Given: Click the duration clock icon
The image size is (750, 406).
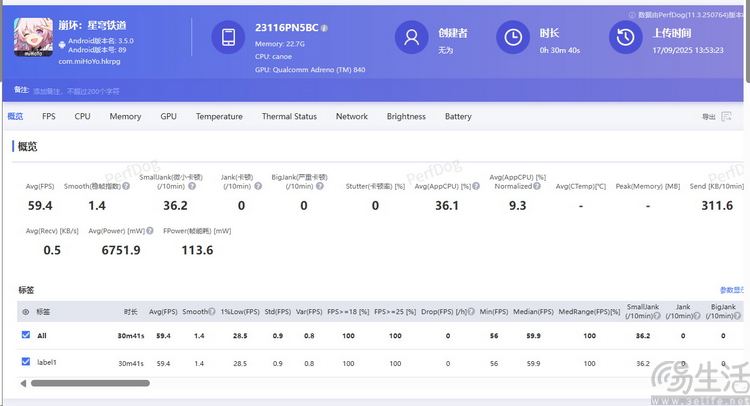Looking at the screenshot, I should (513, 38).
